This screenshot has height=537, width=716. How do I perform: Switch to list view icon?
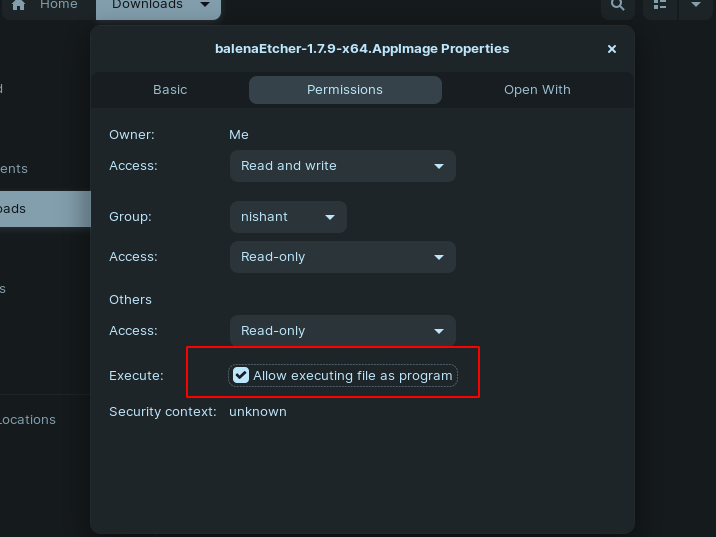(660, 5)
